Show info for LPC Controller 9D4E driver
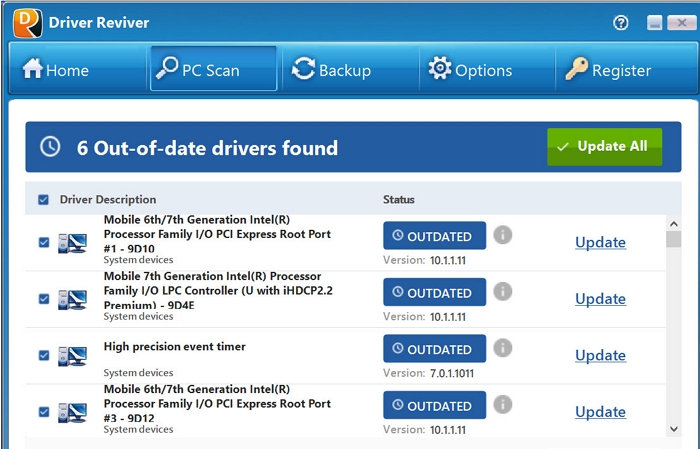 pos(503,291)
